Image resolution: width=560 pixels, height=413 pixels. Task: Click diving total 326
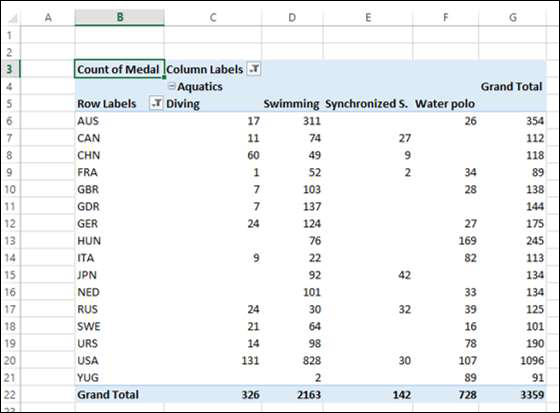(x=250, y=395)
